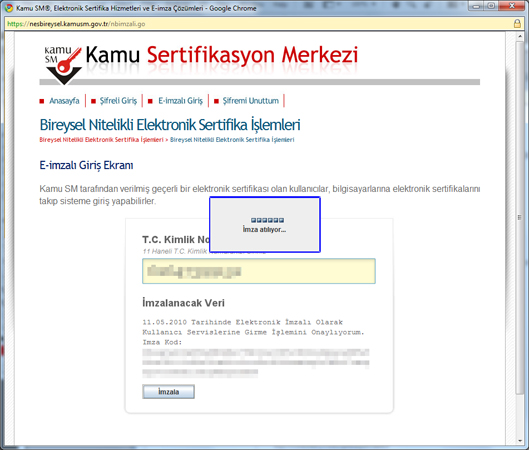This screenshot has width=529, height=450.
Task: Click the red breadcrumb link Bireysel Nitelikli
Action: tap(101, 140)
